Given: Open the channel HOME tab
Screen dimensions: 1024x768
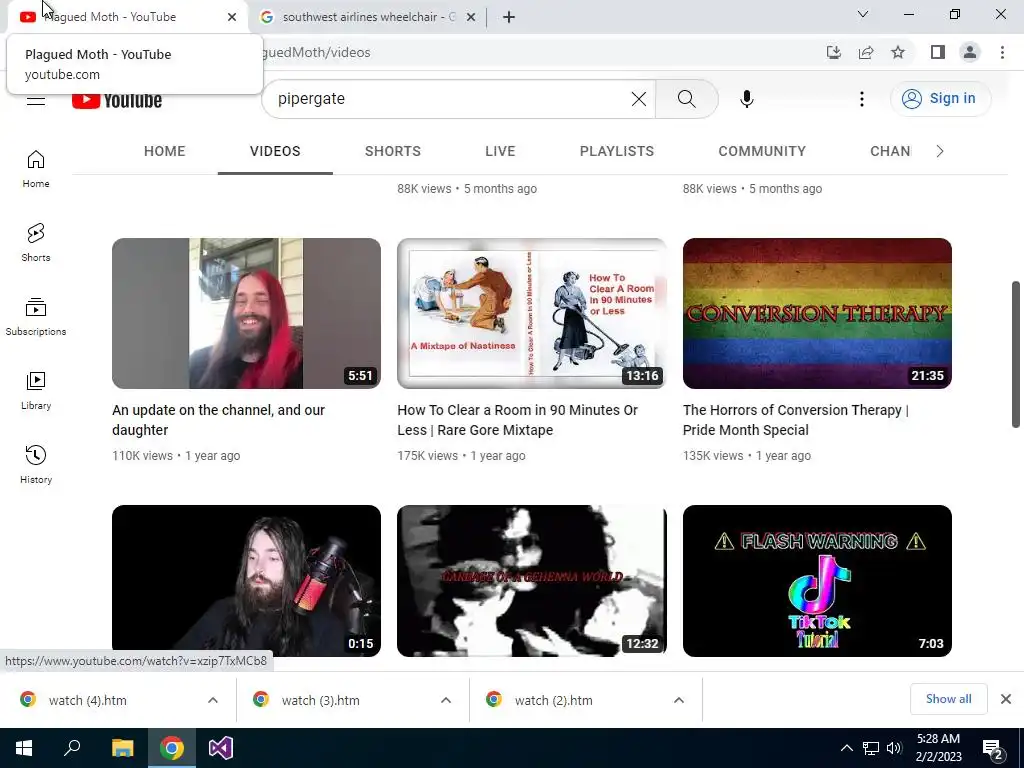Looking at the screenshot, I should [165, 151].
